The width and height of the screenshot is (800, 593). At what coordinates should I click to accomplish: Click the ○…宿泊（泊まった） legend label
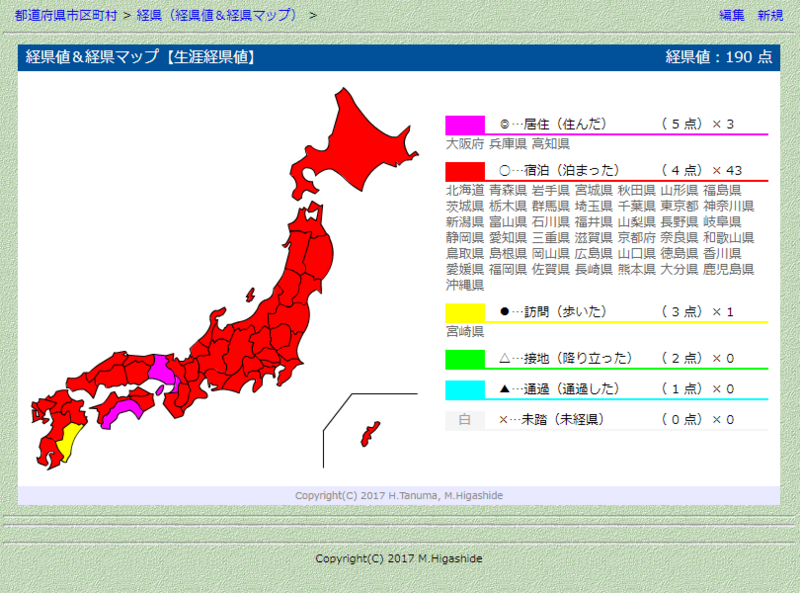tap(559, 170)
